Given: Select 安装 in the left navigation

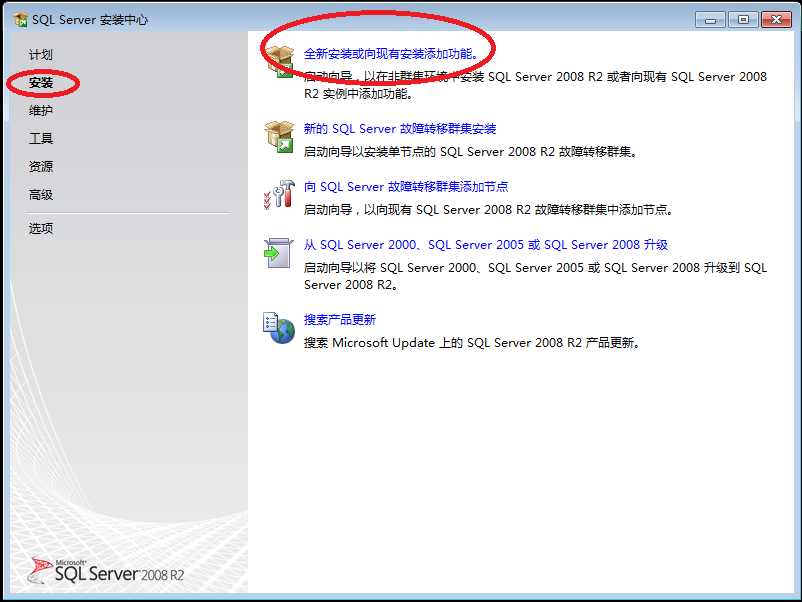Looking at the screenshot, I should click(41, 82).
